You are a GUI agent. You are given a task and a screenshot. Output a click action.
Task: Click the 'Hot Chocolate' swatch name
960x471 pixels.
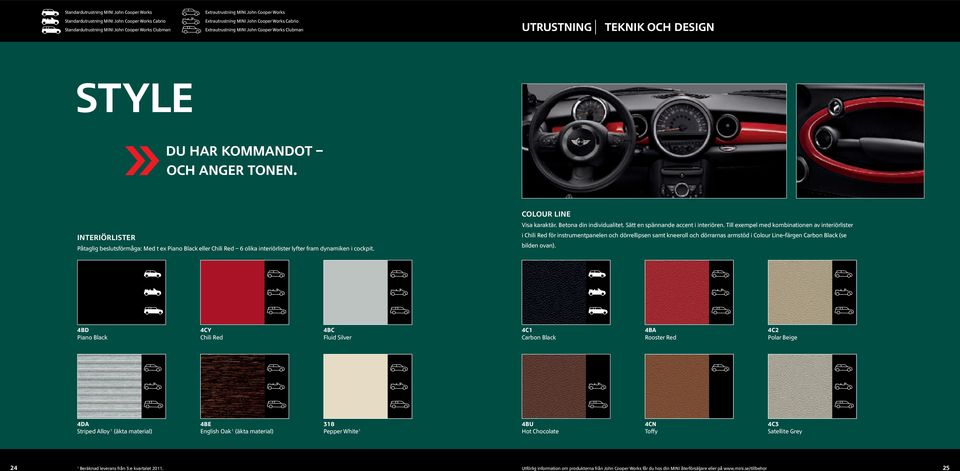coord(540,431)
